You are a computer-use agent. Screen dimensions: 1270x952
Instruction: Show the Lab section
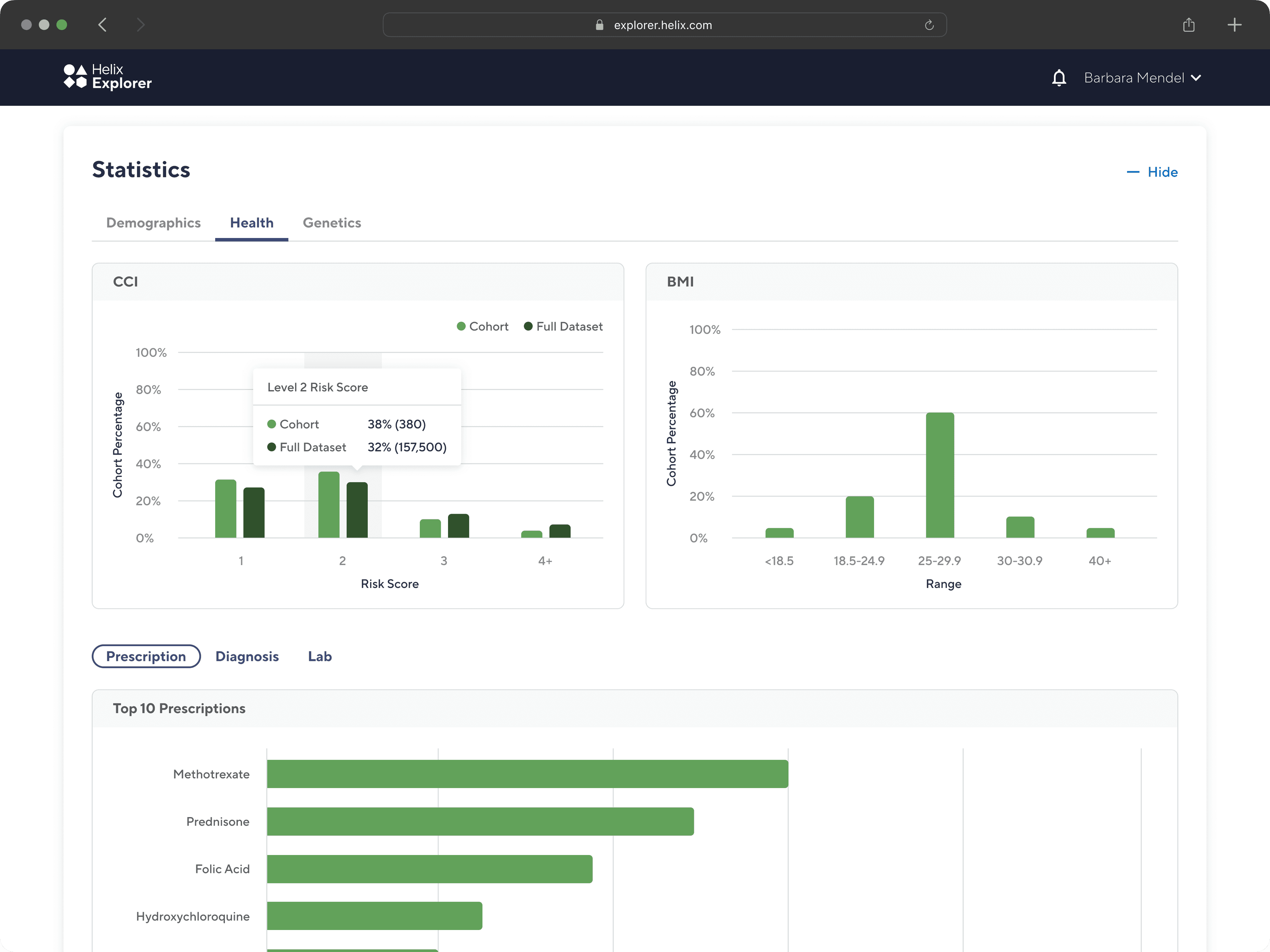coord(320,656)
